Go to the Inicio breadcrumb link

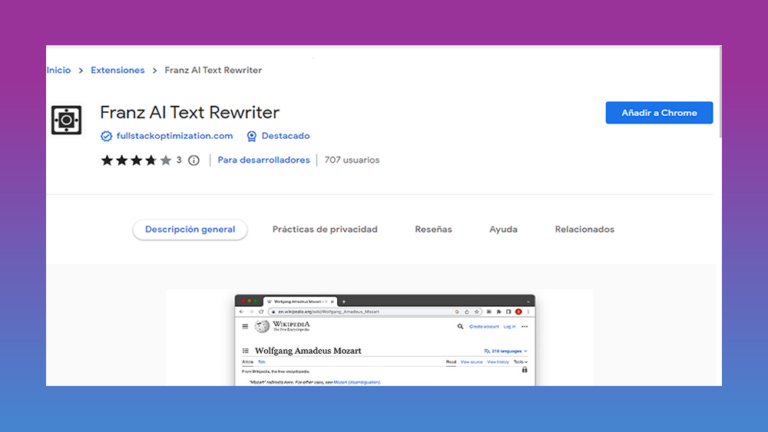(x=58, y=70)
